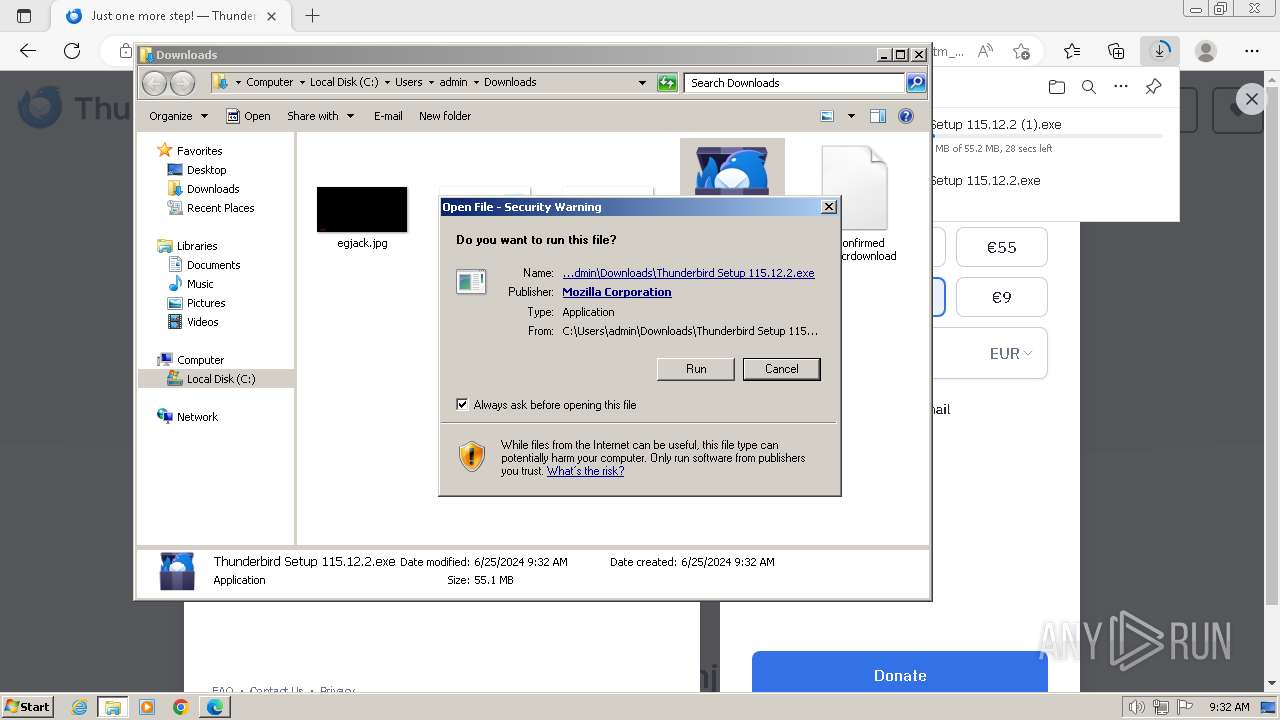Select the €55 donation amount
1280x720 pixels.
pyautogui.click(x=1001, y=247)
